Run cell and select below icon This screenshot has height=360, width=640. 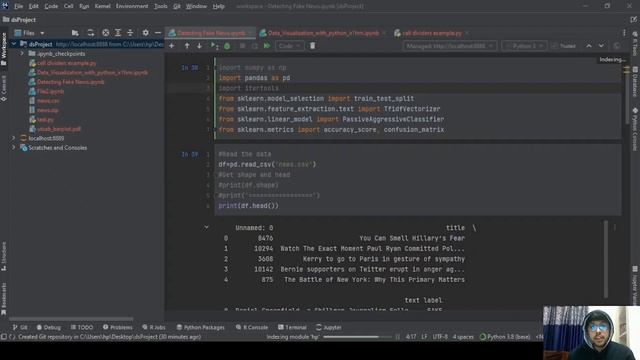[x=214, y=46]
